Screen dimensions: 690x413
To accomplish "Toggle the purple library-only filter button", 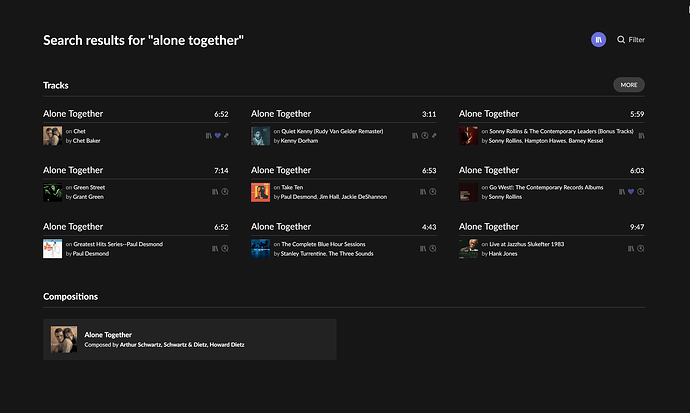I will (x=599, y=39).
